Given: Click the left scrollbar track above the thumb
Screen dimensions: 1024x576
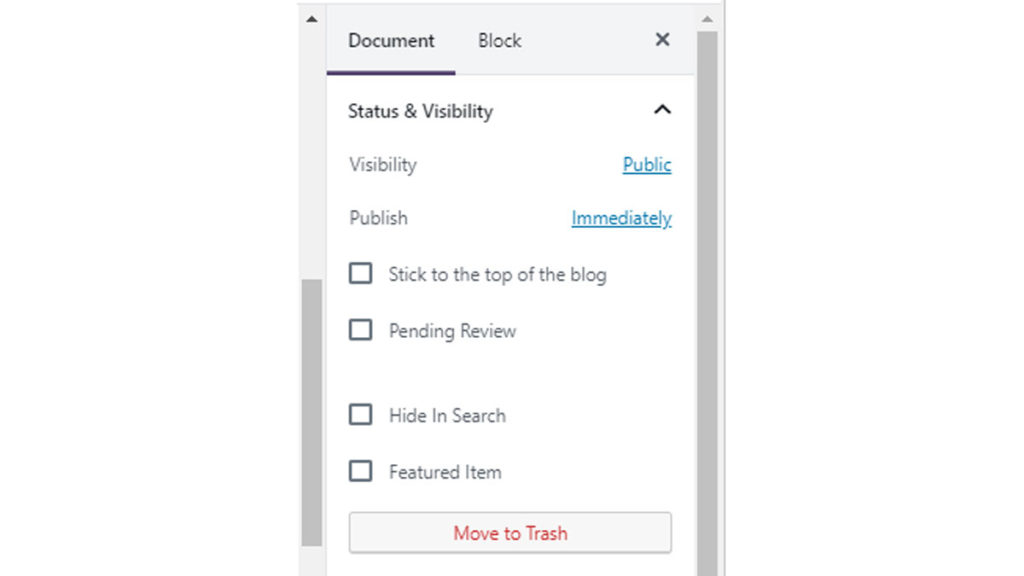Looking at the screenshot, I should [x=312, y=150].
